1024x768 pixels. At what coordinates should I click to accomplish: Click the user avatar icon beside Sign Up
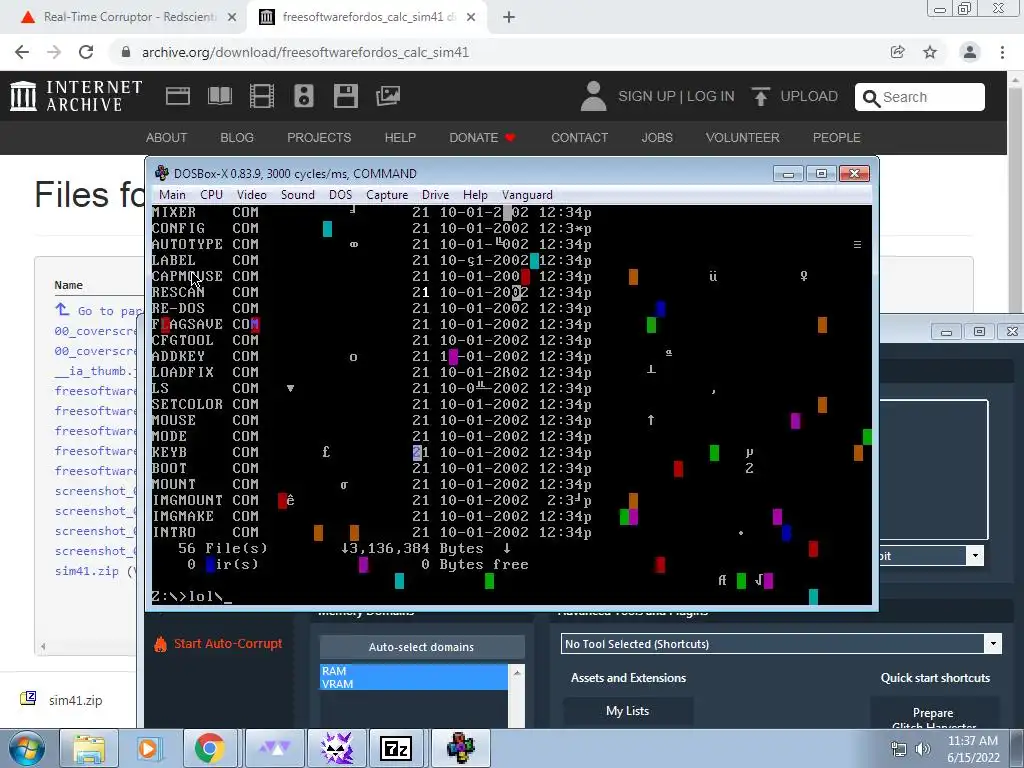[593, 96]
